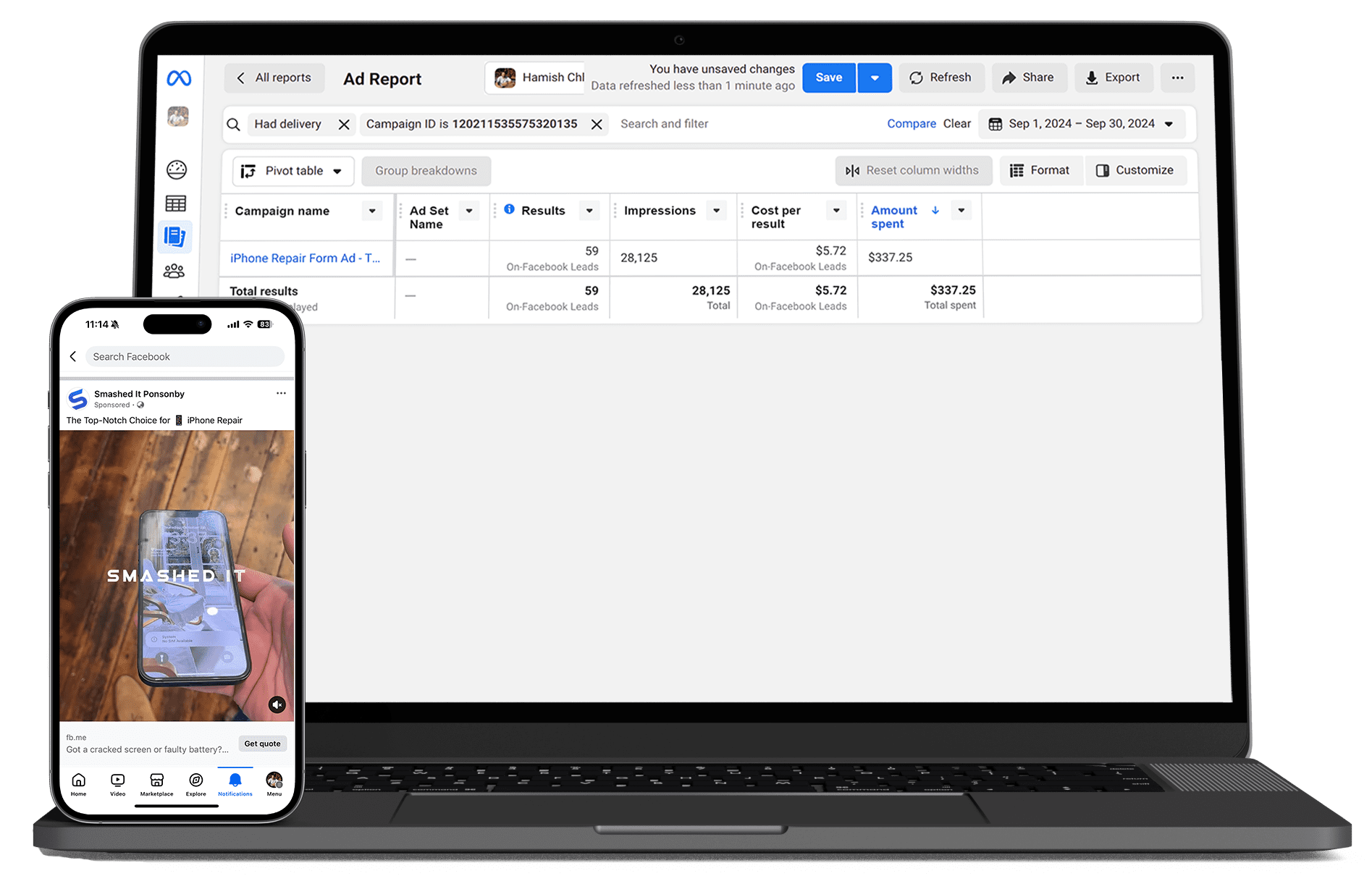Click the Results info icon
Screen dimensions: 1372x884
pos(510,209)
